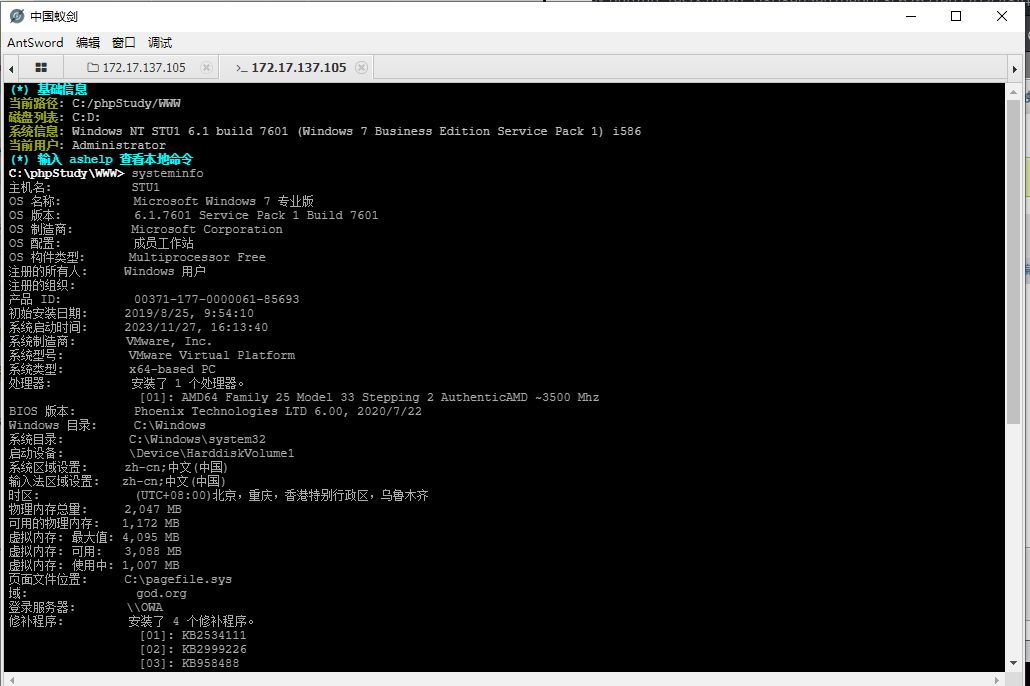This screenshot has width=1030, height=686.
Task: Click the virtual memory max '4,095 MB'
Action: 150,537
